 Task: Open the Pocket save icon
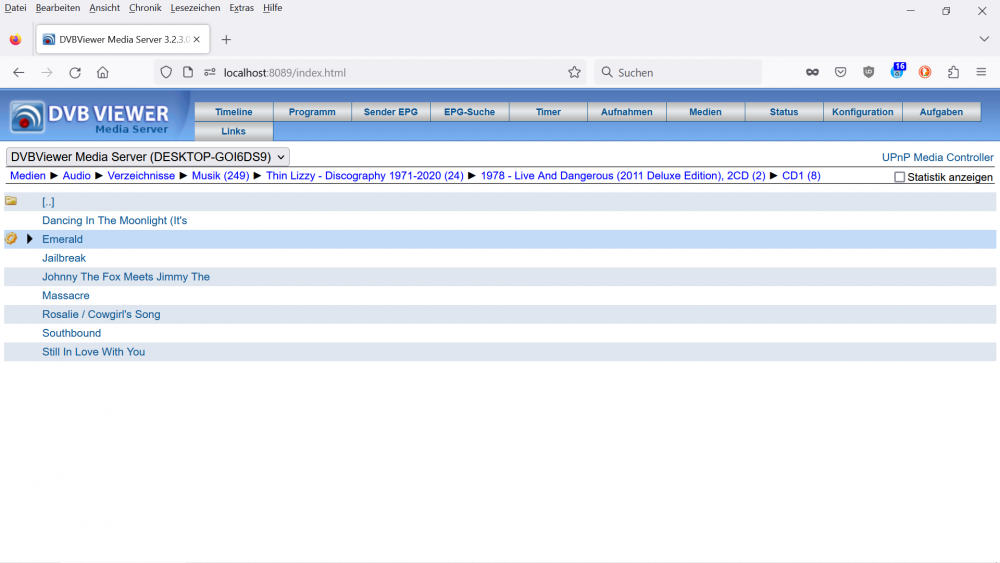pos(841,73)
